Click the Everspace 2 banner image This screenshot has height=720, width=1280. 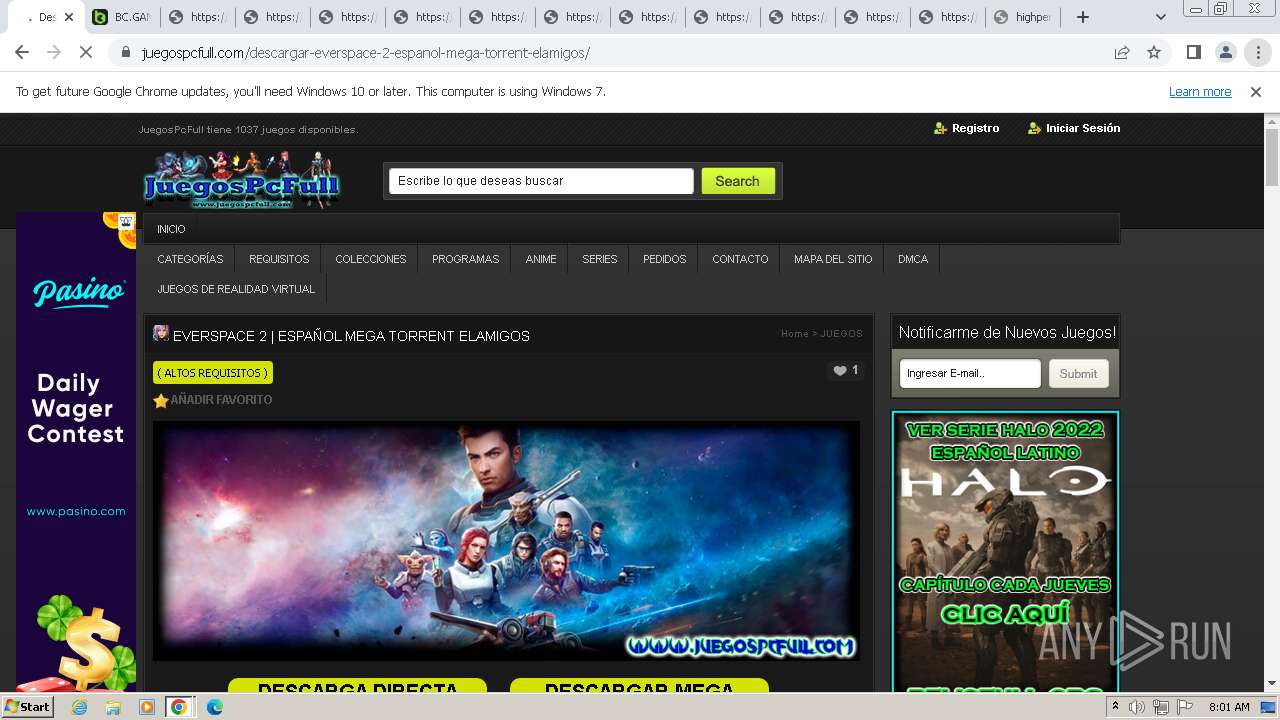[x=506, y=541]
